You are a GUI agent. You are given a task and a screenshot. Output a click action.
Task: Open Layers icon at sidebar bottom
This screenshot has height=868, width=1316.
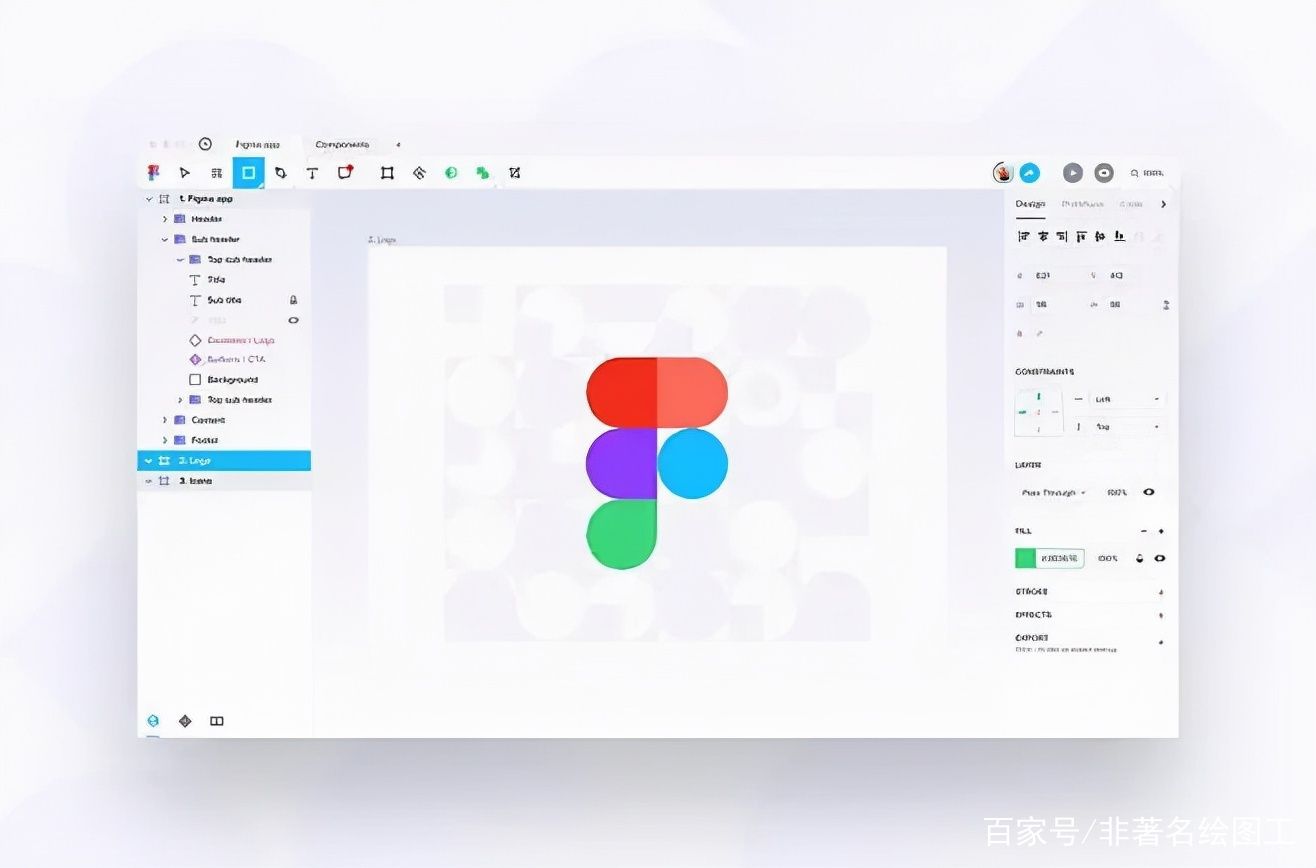[x=153, y=720]
